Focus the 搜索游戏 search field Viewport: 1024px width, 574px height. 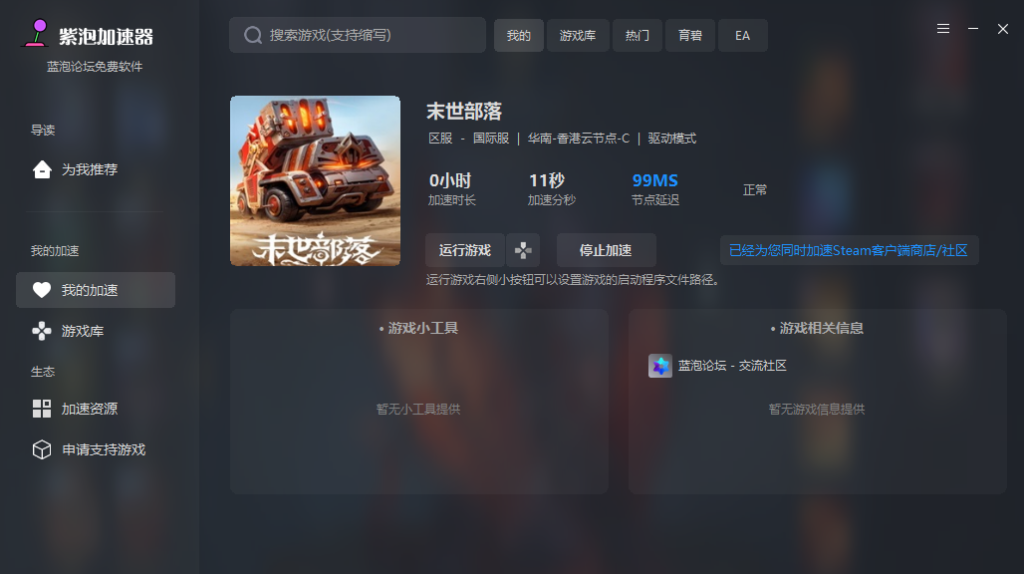pyautogui.click(x=357, y=35)
